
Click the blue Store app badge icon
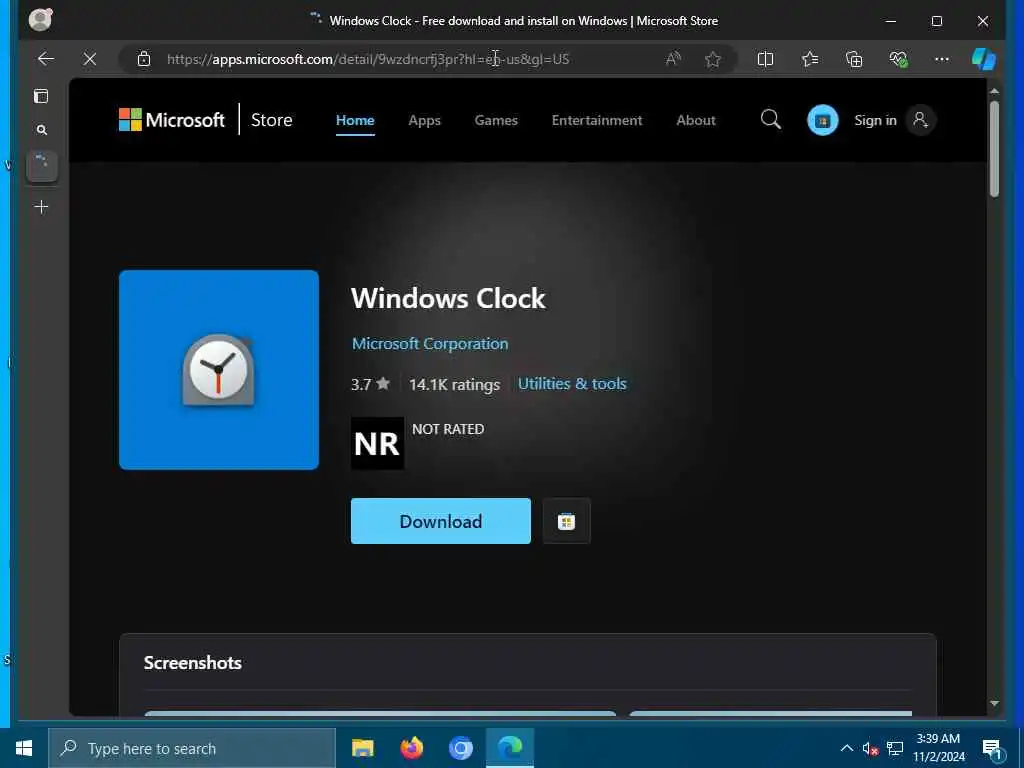point(823,120)
